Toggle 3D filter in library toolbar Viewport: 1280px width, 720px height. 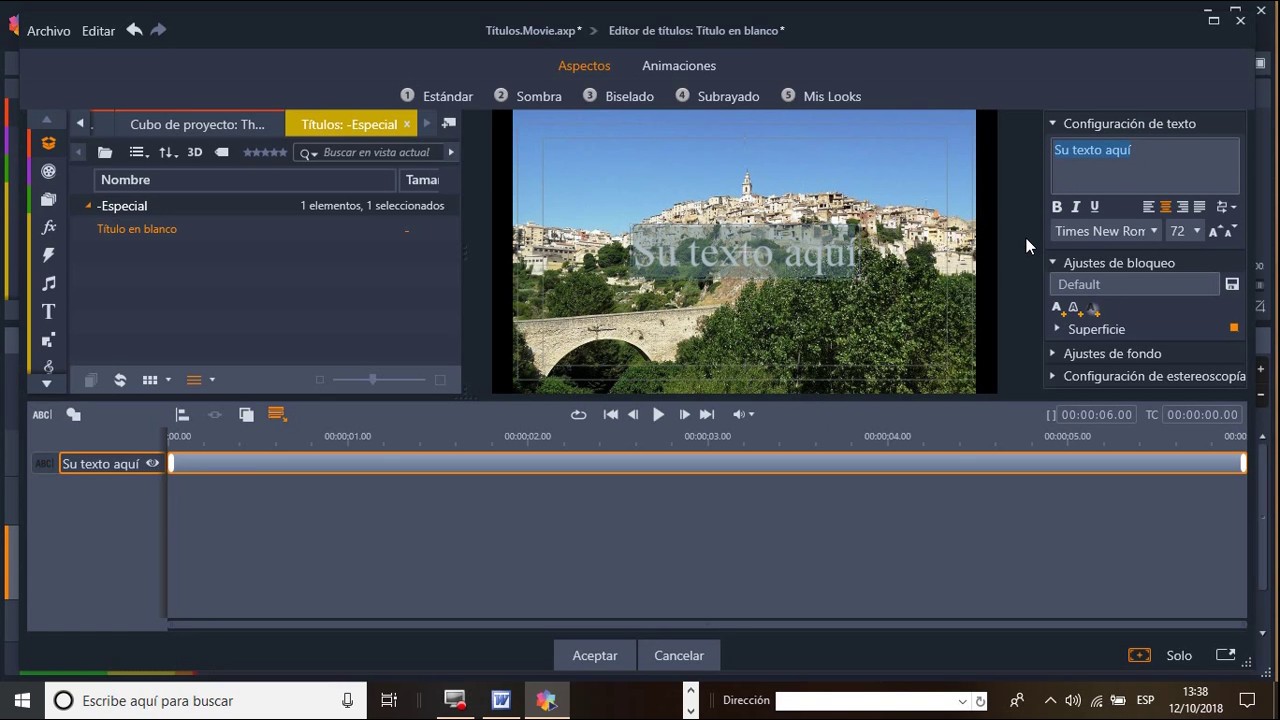195,152
